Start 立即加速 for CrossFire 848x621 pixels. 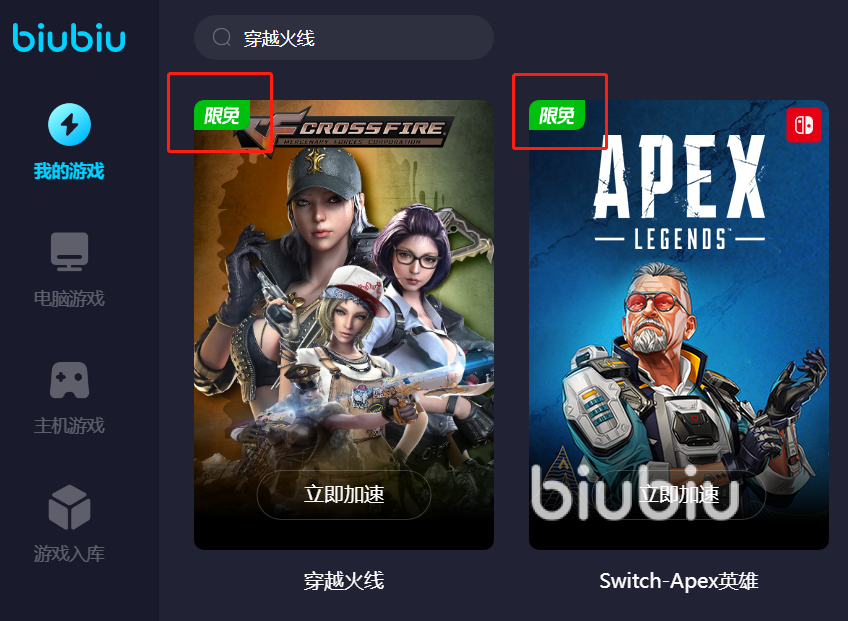tap(344, 494)
